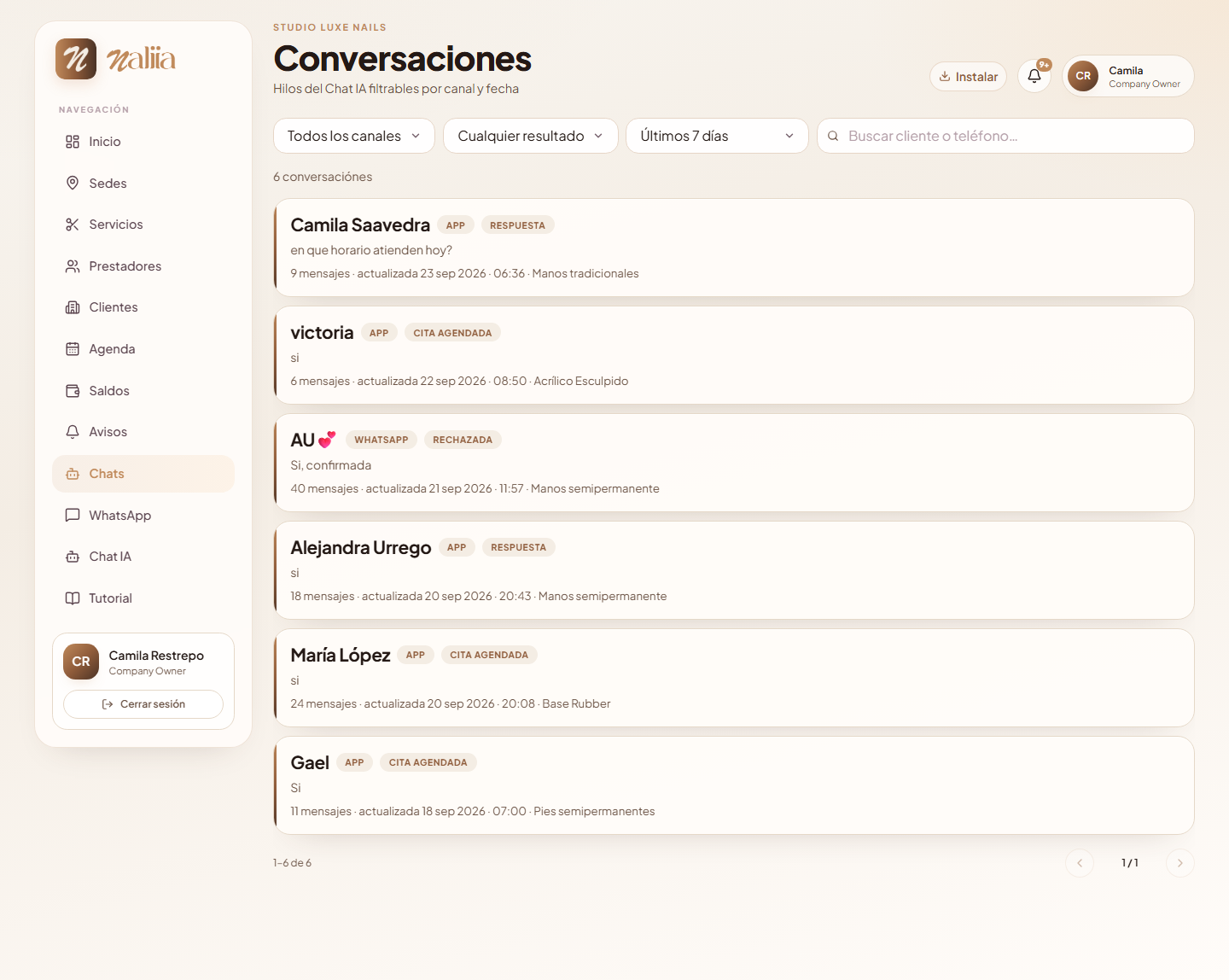1229x980 pixels.
Task: Open notifications bell in the header
Action: tap(1034, 76)
